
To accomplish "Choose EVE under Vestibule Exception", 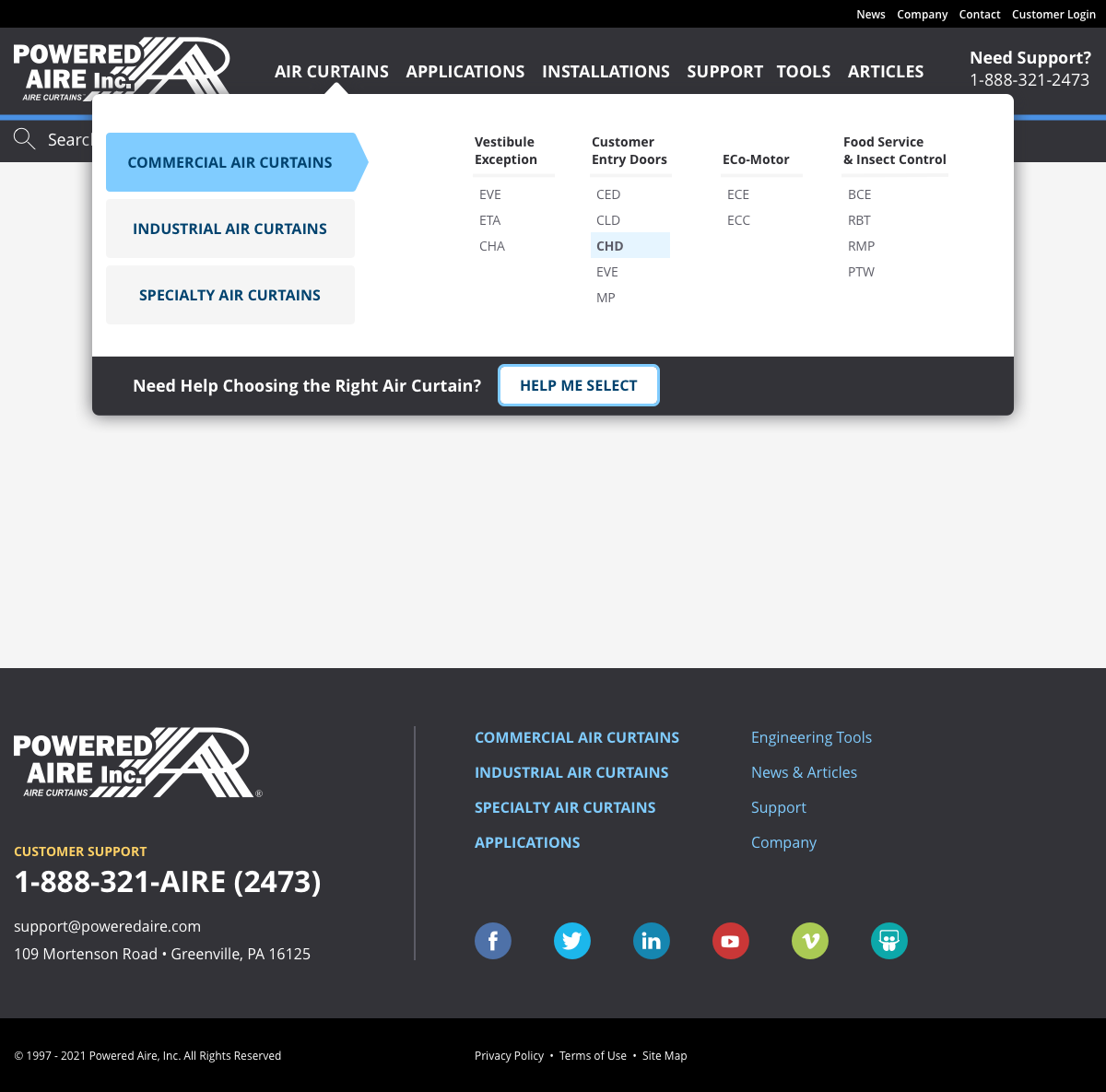I will (x=490, y=194).
